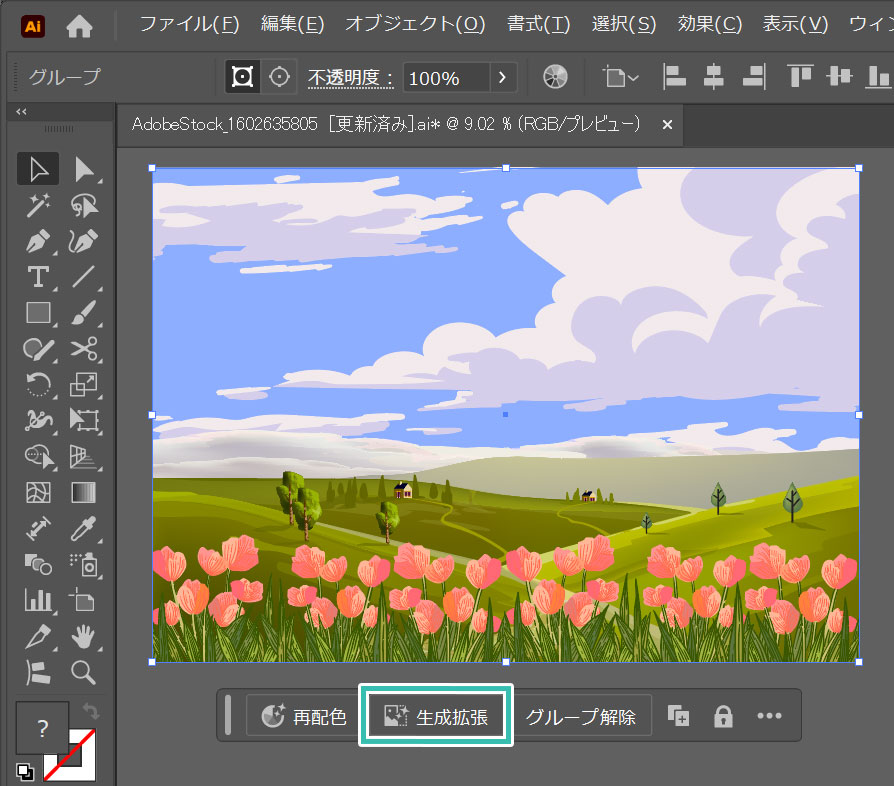The width and height of the screenshot is (894, 786).
Task: Open the 効果(C) menu
Action: pyautogui.click(x=709, y=24)
